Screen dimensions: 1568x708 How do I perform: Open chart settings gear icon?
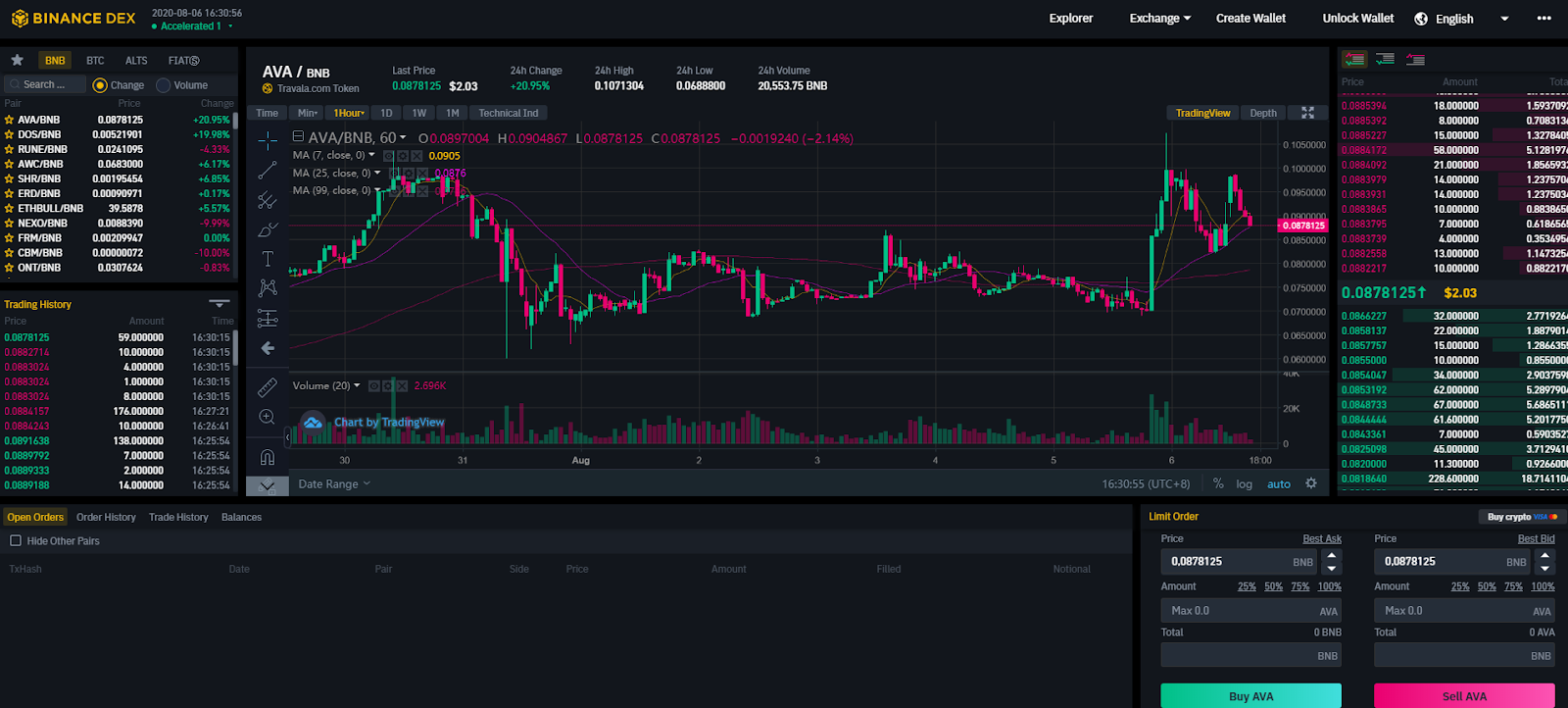point(1311,483)
